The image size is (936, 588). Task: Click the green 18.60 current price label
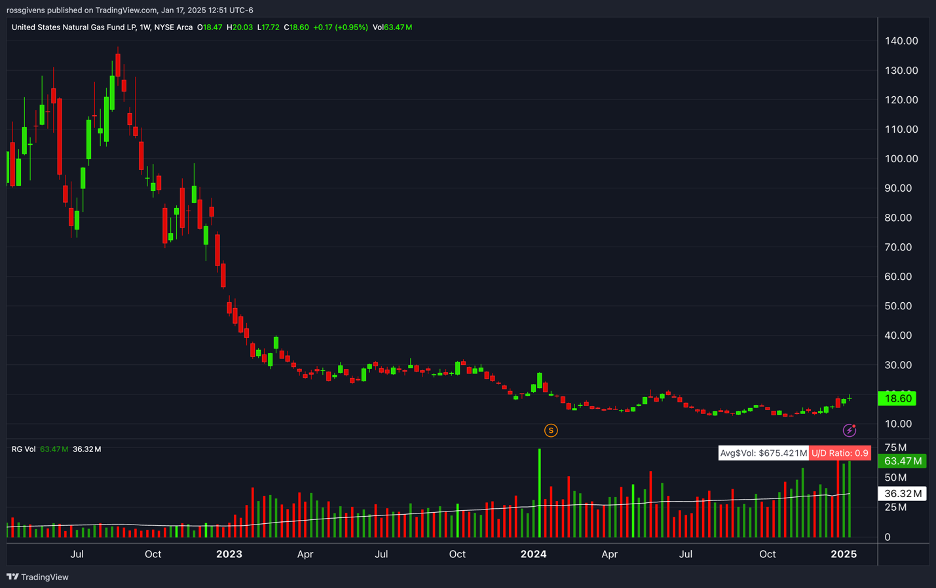(897, 398)
